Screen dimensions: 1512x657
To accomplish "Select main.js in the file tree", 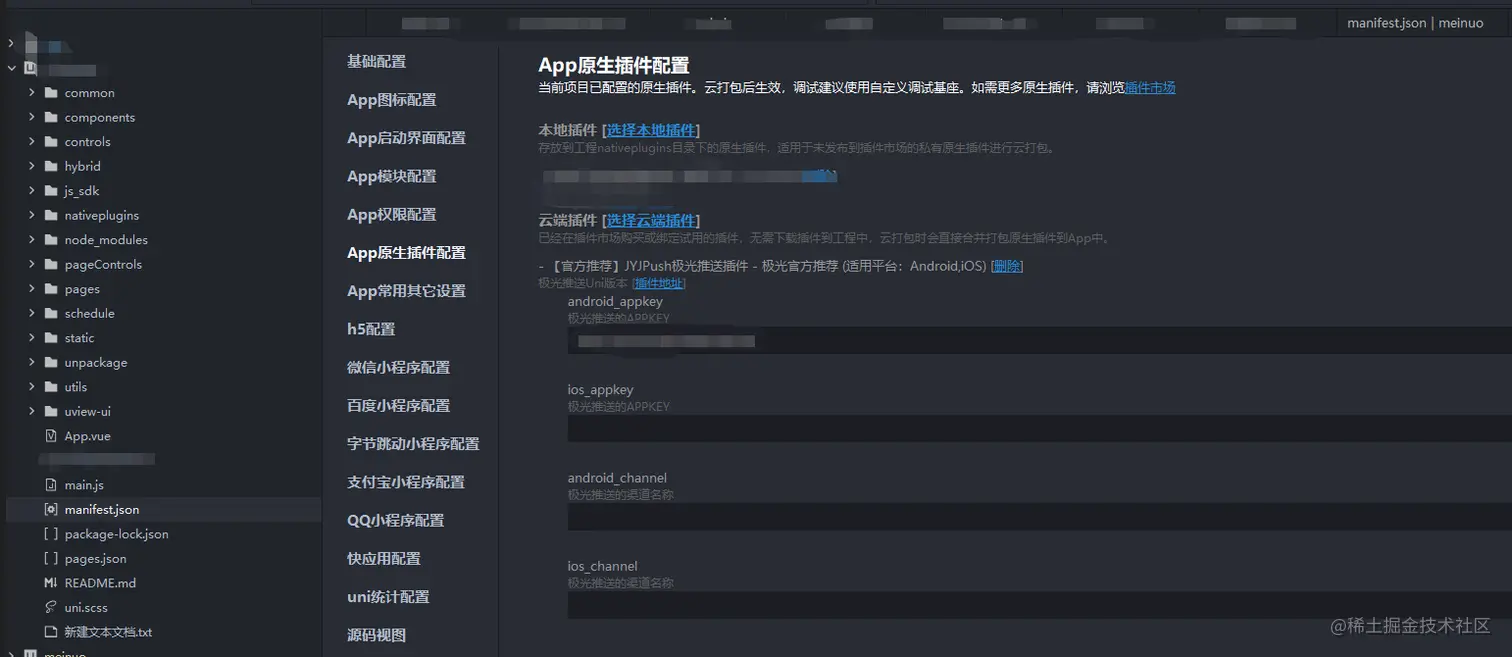I will click(x=84, y=485).
